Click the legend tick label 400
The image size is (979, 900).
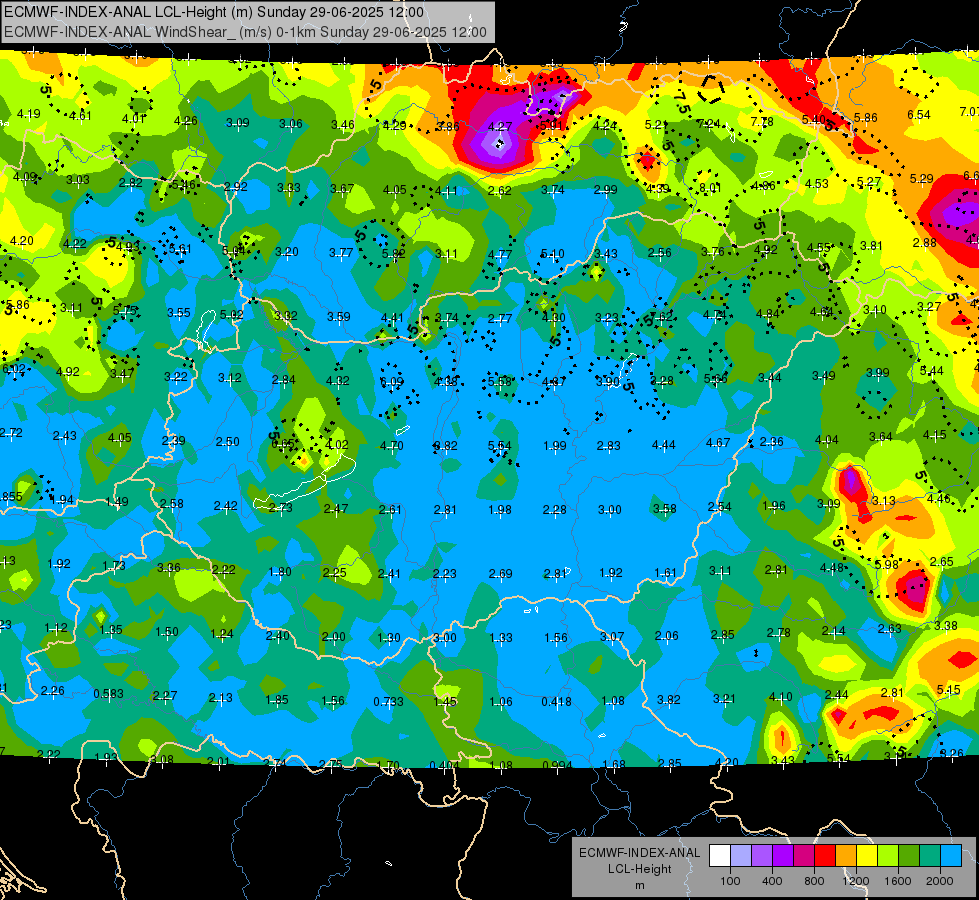772,881
